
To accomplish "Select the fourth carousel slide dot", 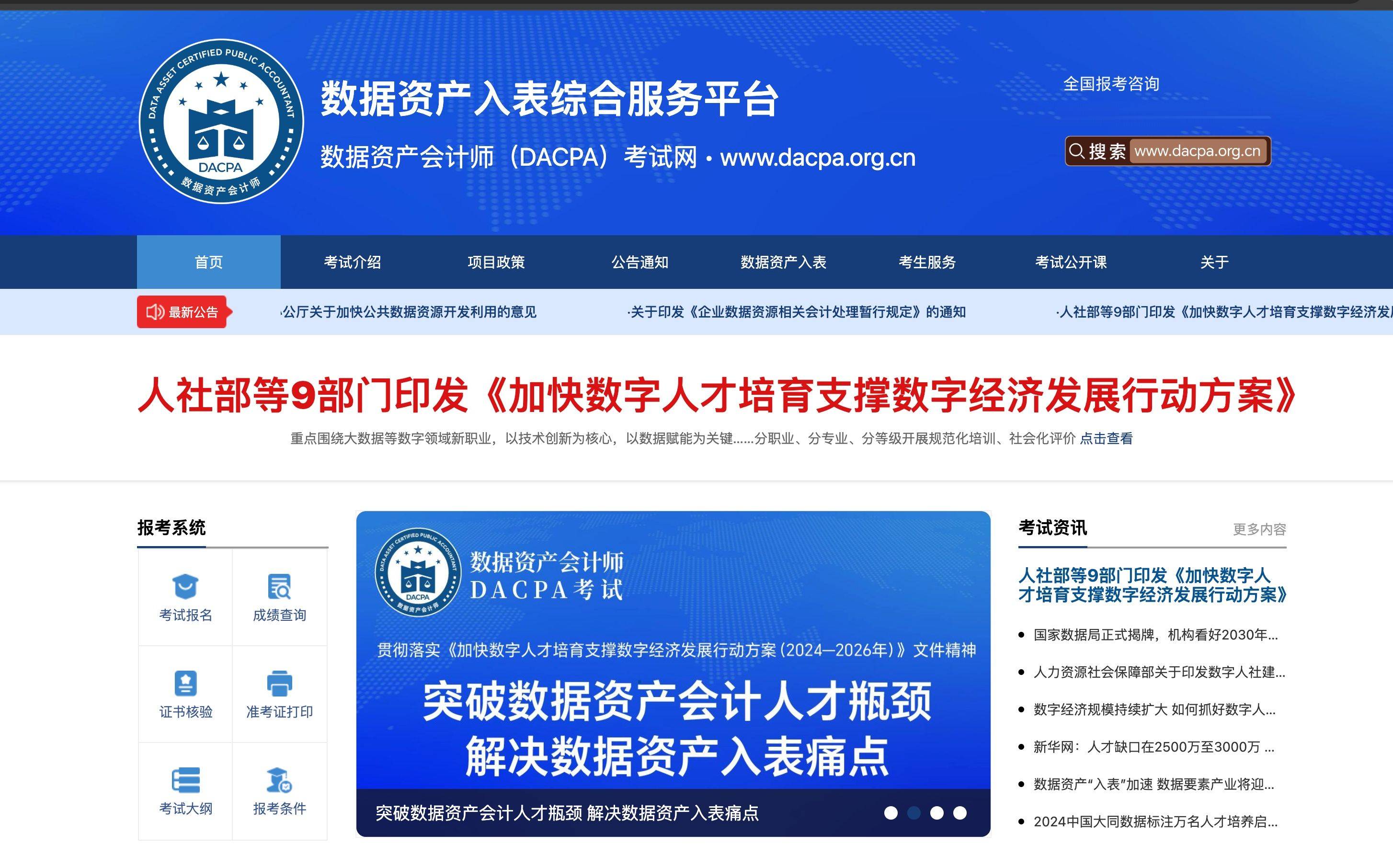I will click(x=959, y=813).
